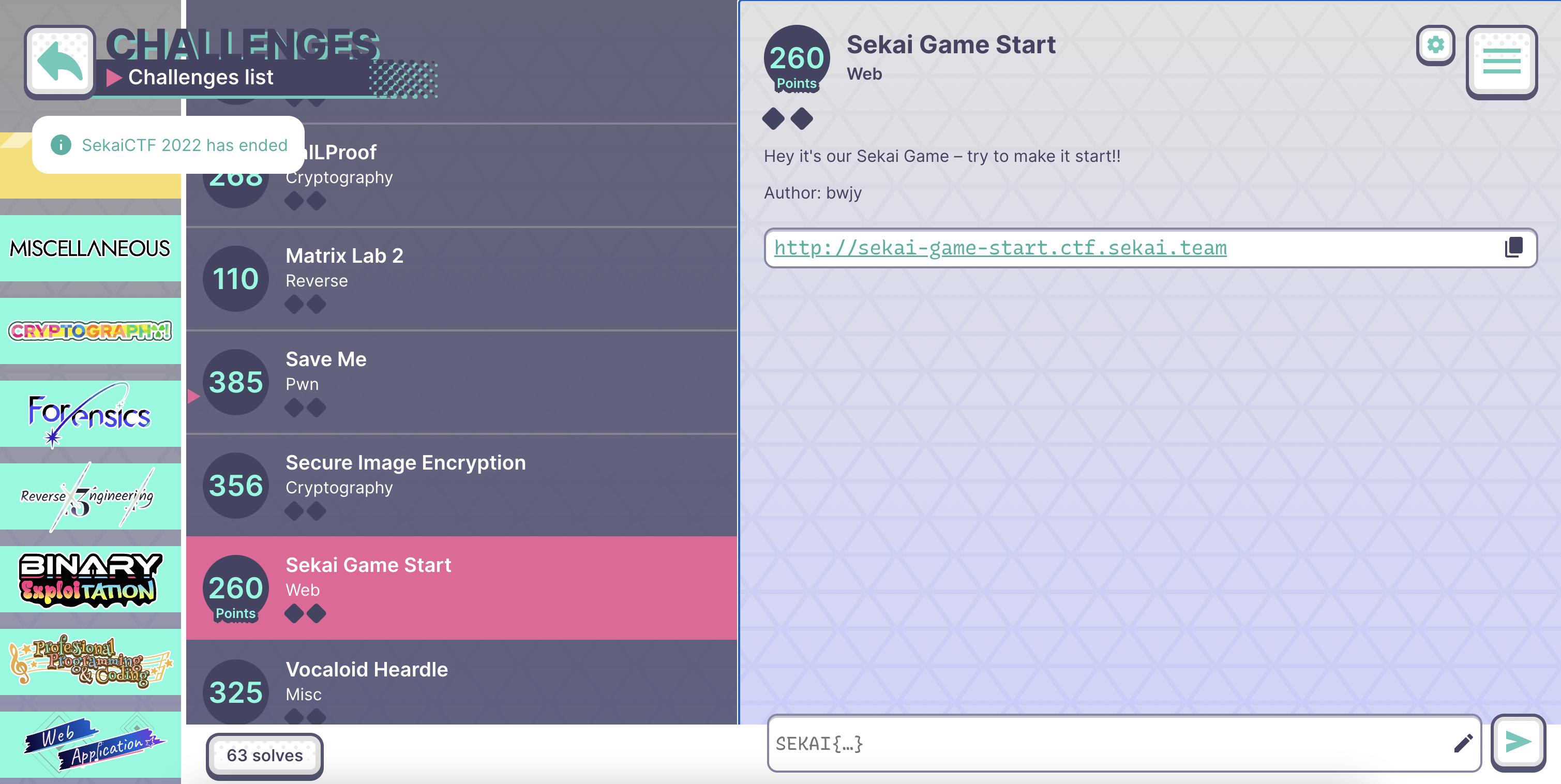The image size is (1561, 784).
Task: Click the back arrow icon
Action: 59,62
